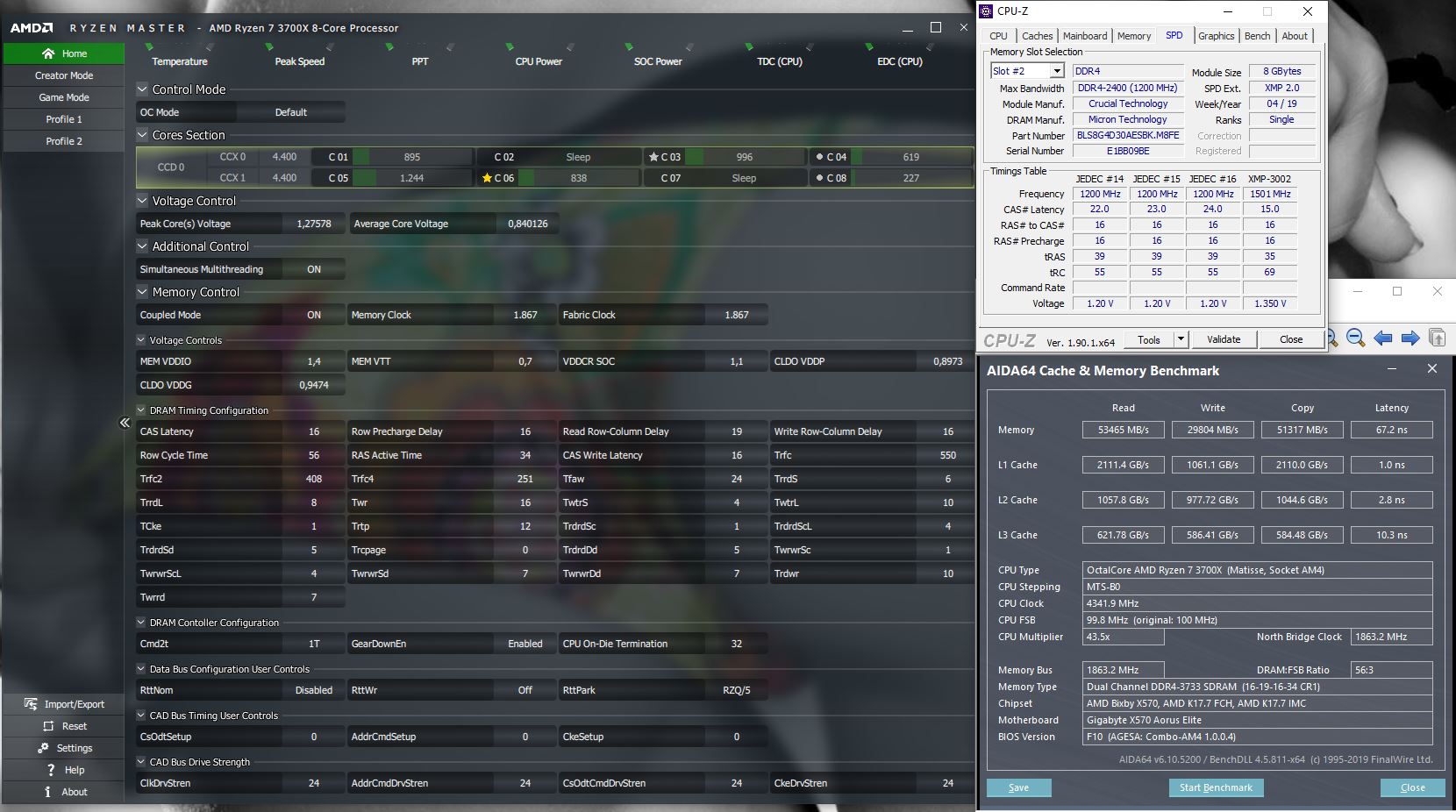The width and height of the screenshot is (1456, 812).
Task: Open the Graphics tab in CPU-Z
Action: 1217,36
